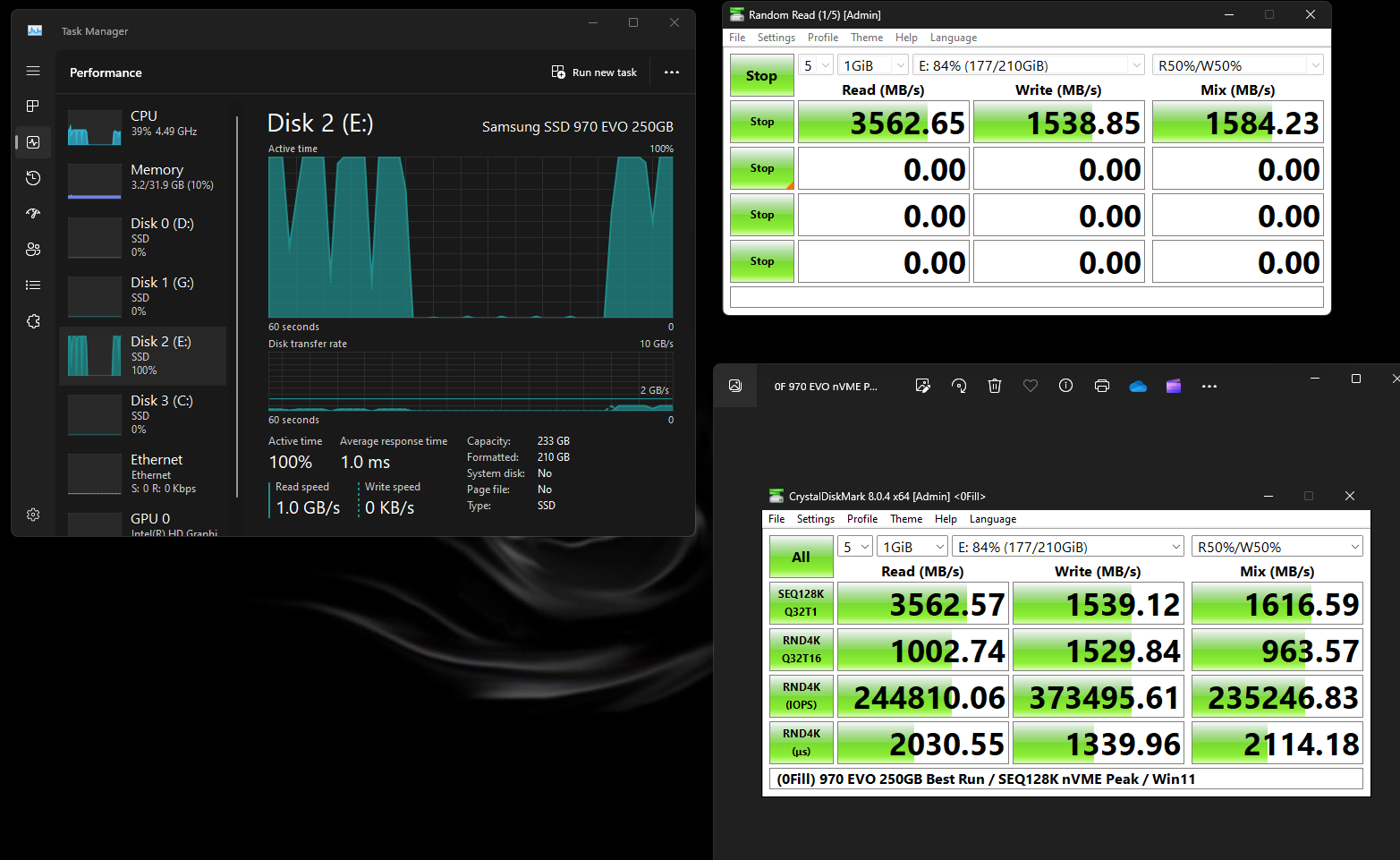1400x860 pixels.
Task: Open test count 5 dropdown in lower CrystalDiskMark
Action: tap(855, 547)
